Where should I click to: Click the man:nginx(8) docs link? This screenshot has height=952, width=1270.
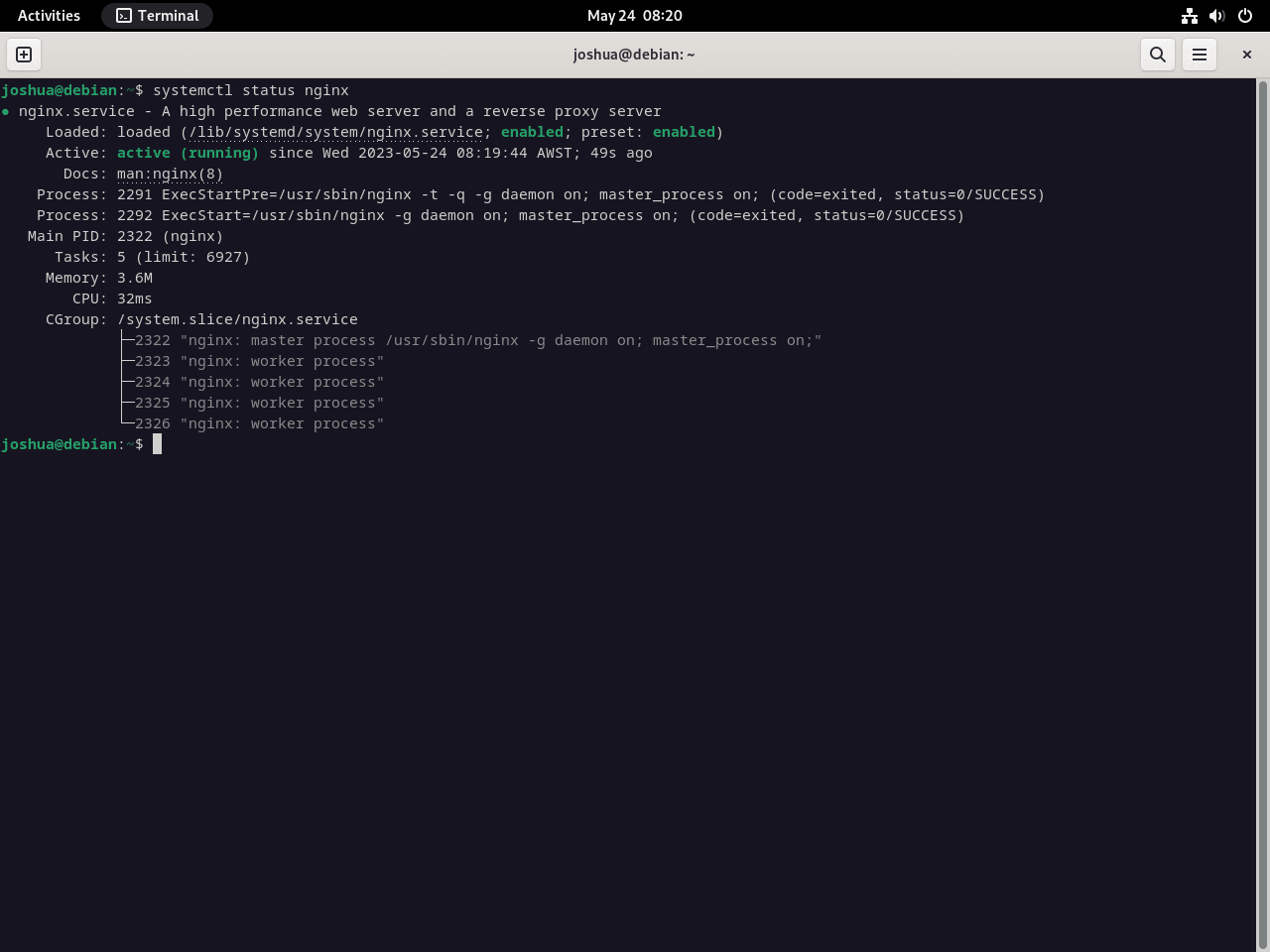coord(170,174)
